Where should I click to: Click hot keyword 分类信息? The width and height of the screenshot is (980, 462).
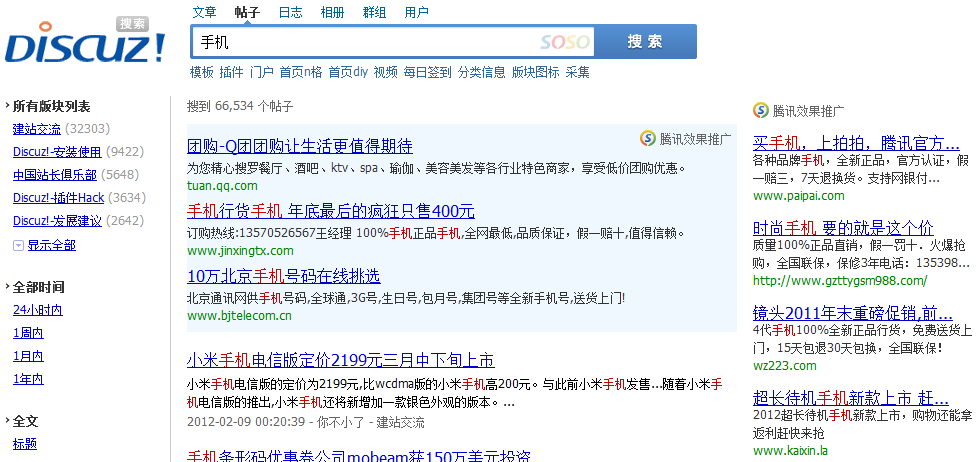pyautogui.click(x=481, y=73)
